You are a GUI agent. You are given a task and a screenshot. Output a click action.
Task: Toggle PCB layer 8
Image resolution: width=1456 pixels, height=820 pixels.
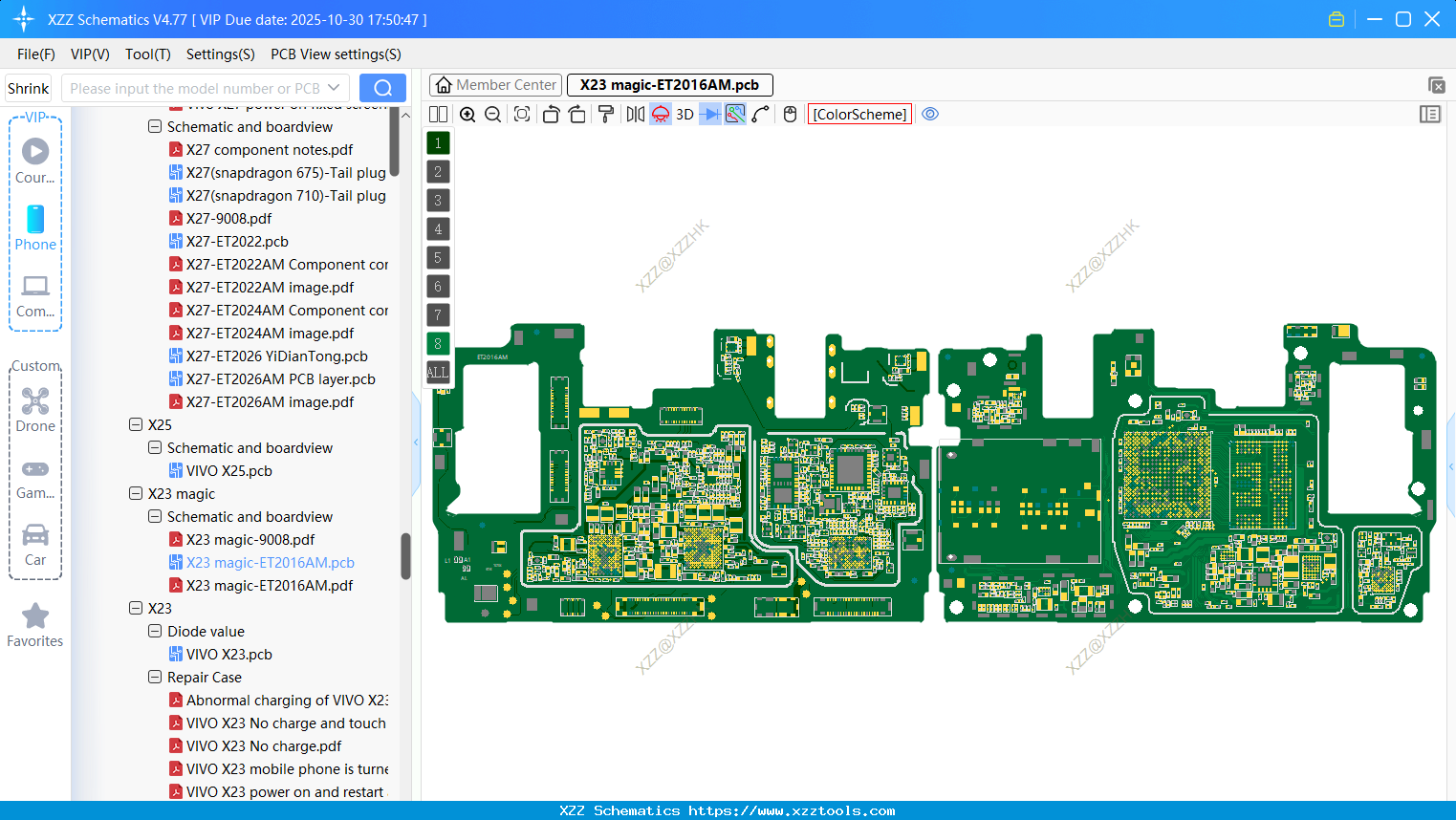[438, 344]
